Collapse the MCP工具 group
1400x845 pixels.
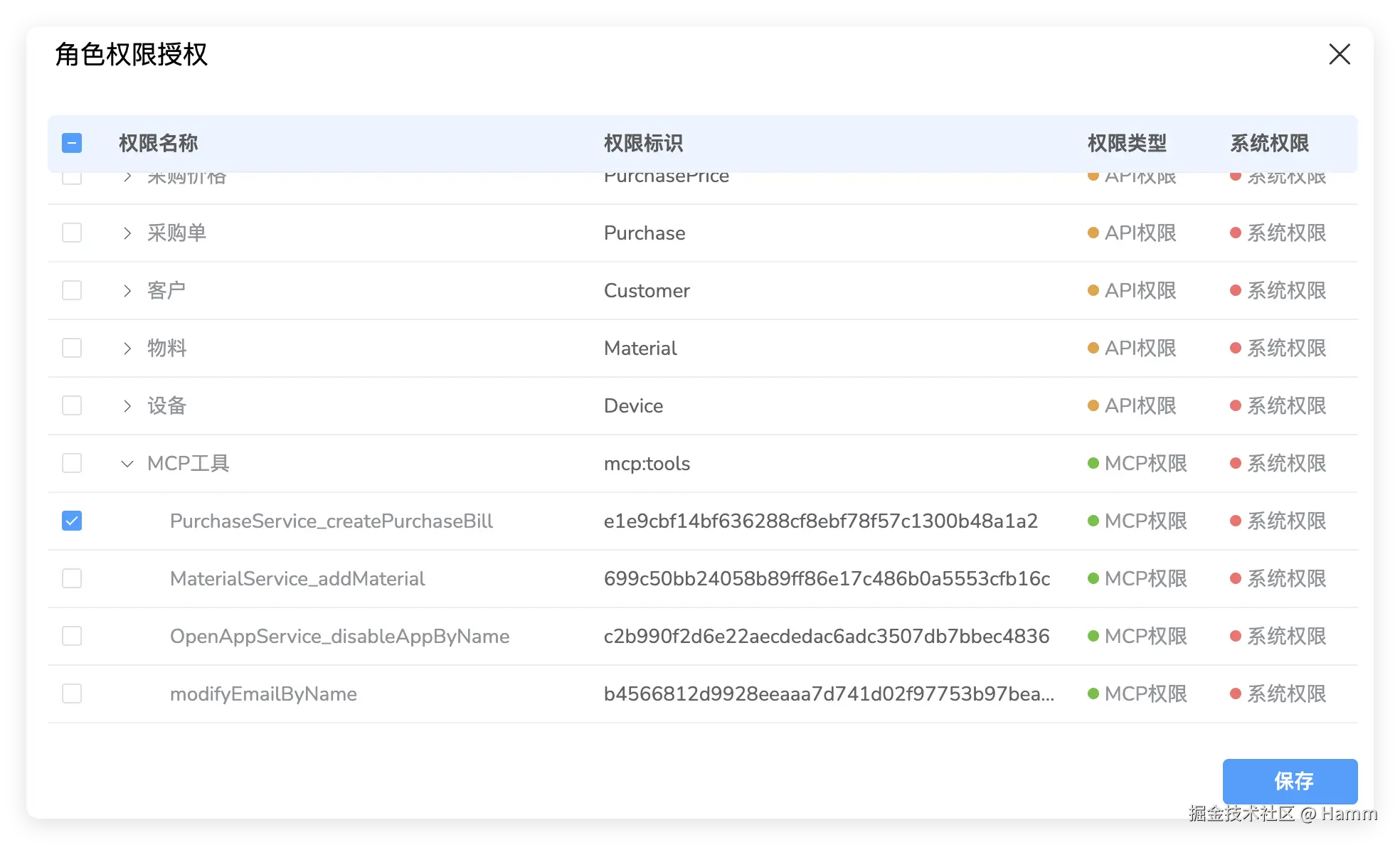click(x=127, y=464)
